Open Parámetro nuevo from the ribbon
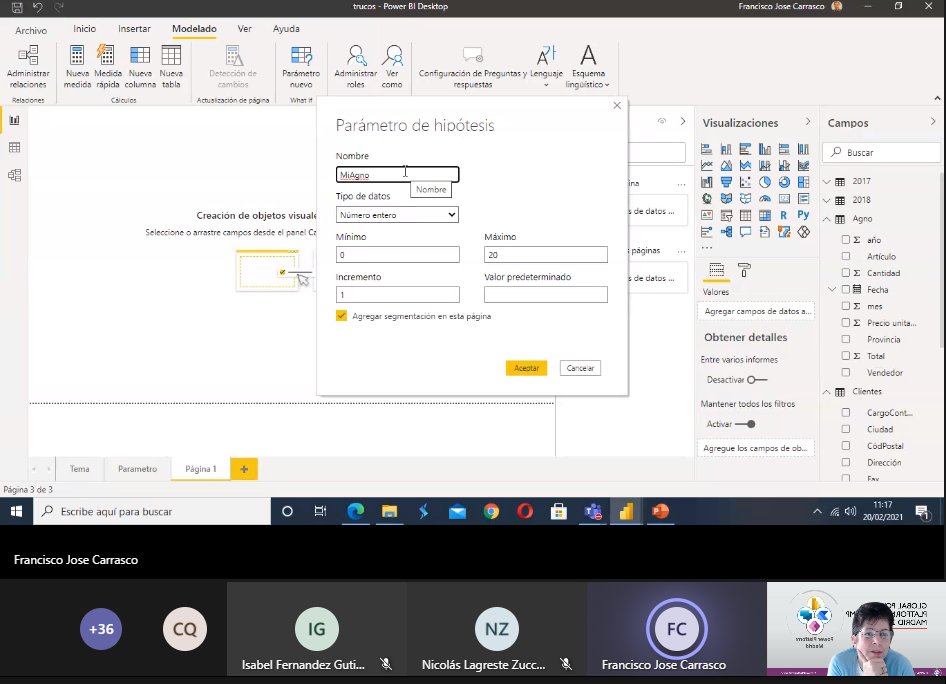946x684 pixels. (x=301, y=67)
